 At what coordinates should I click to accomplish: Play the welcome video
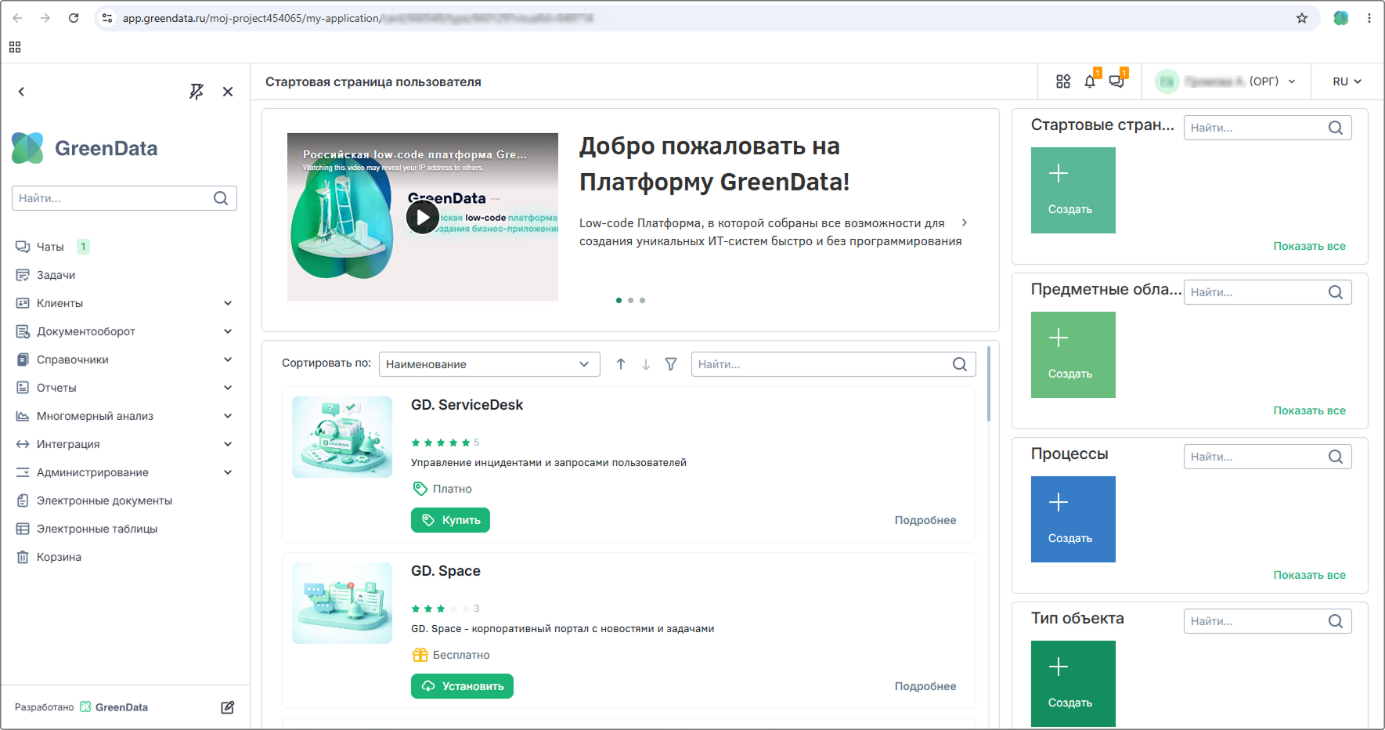tap(422, 217)
